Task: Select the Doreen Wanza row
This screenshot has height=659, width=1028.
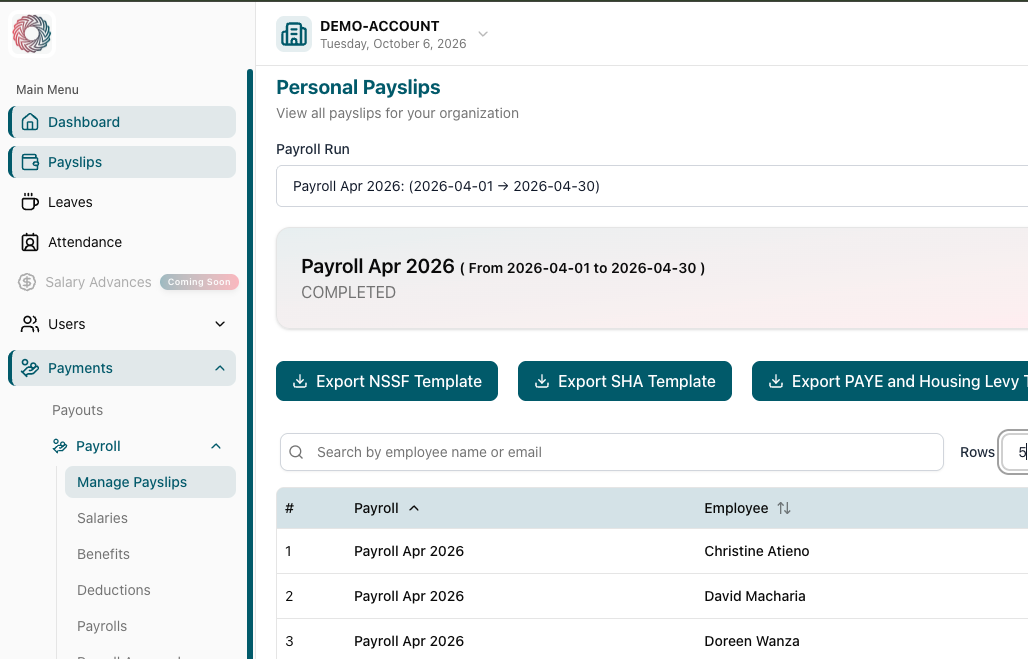Action: point(652,639)
